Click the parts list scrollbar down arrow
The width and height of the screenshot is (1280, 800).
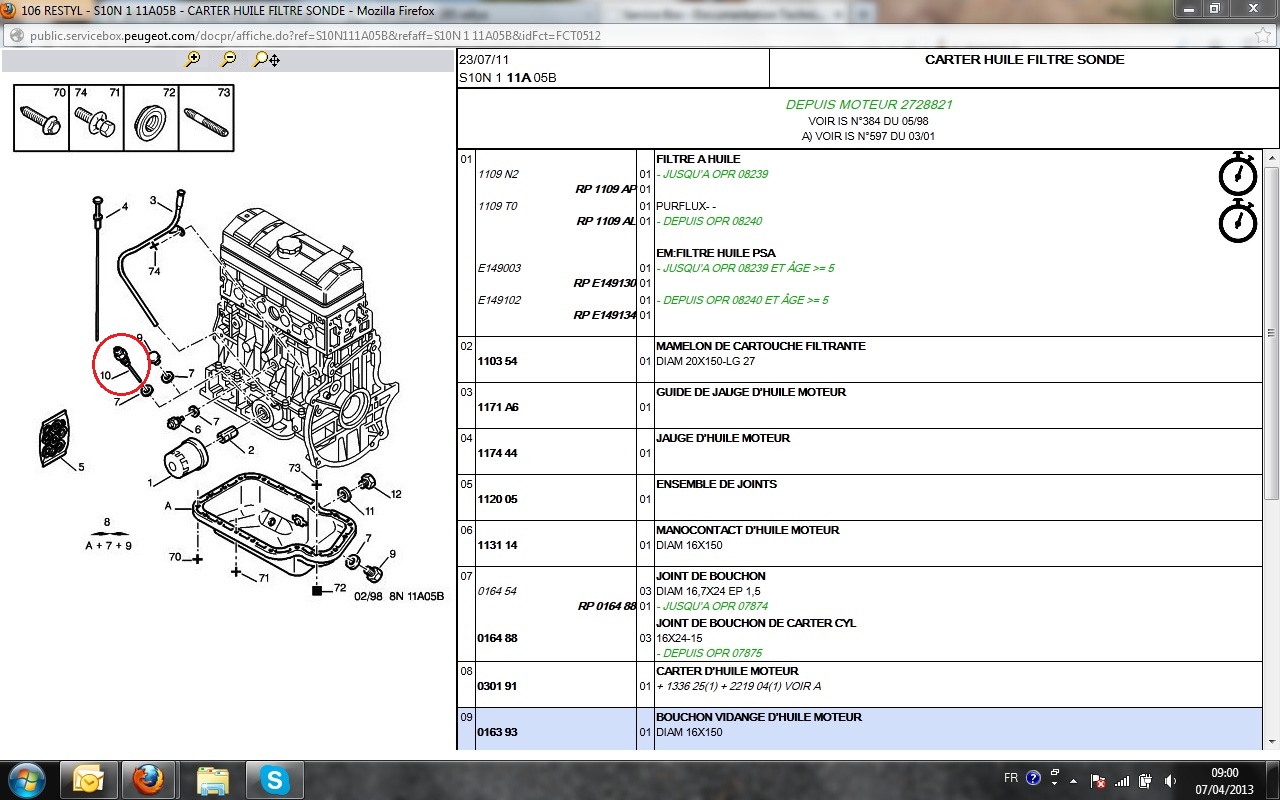[1271, 741]
